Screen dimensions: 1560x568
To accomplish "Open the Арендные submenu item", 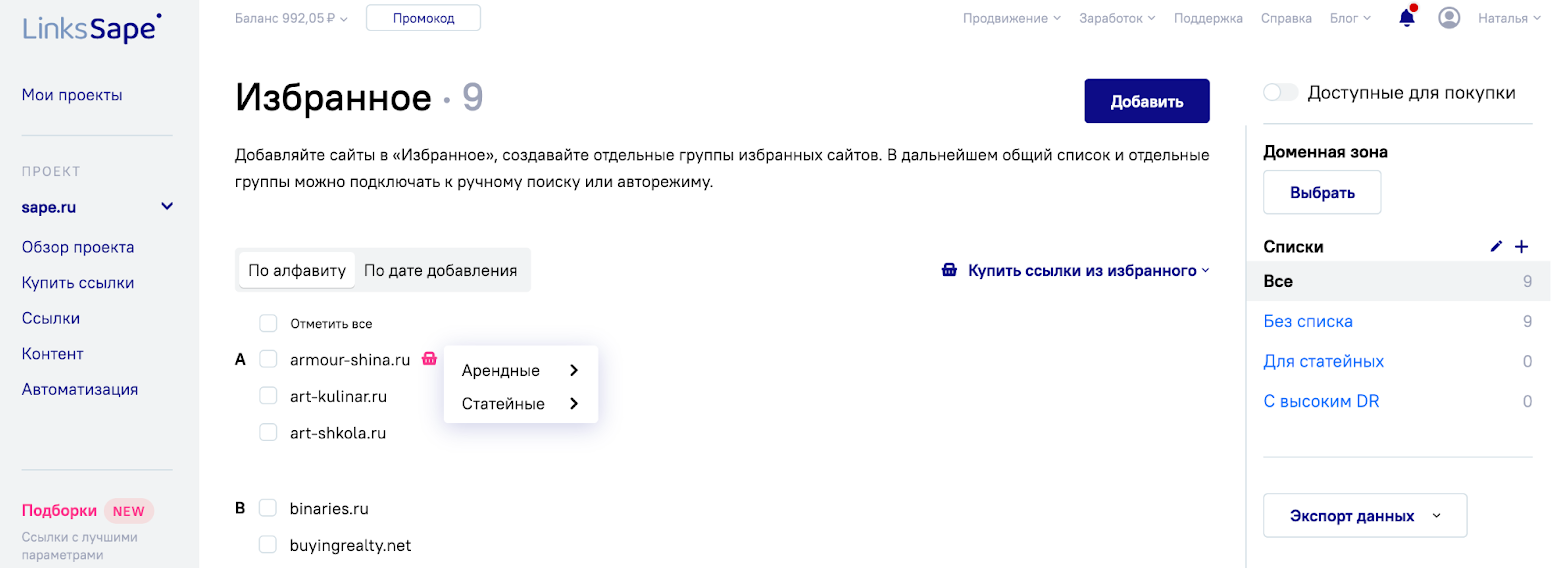I will point(520,371).
